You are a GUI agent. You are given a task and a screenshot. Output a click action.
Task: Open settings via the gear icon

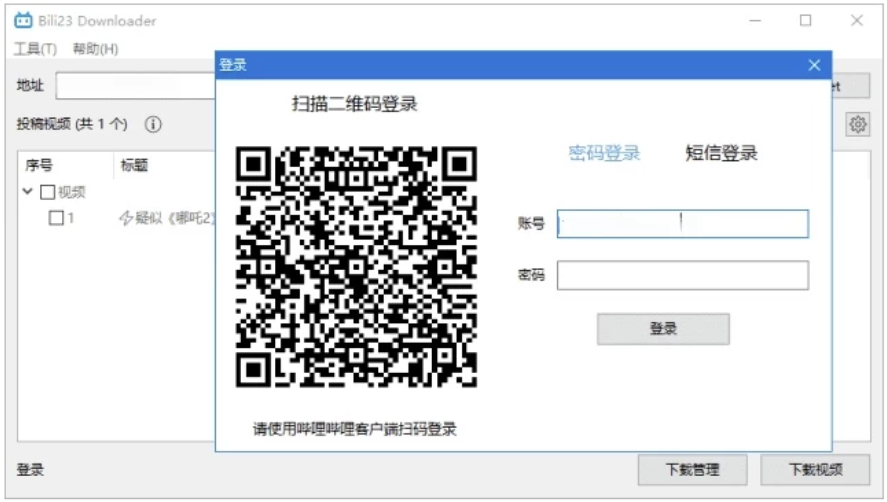(x=857, y=125)
